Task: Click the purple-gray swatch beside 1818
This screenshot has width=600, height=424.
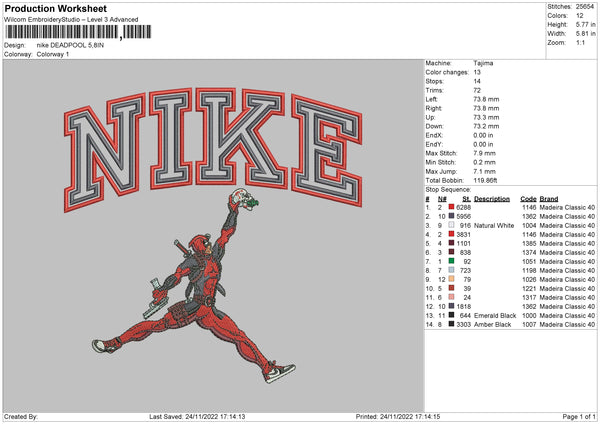Action: click(x=452, y=306)
